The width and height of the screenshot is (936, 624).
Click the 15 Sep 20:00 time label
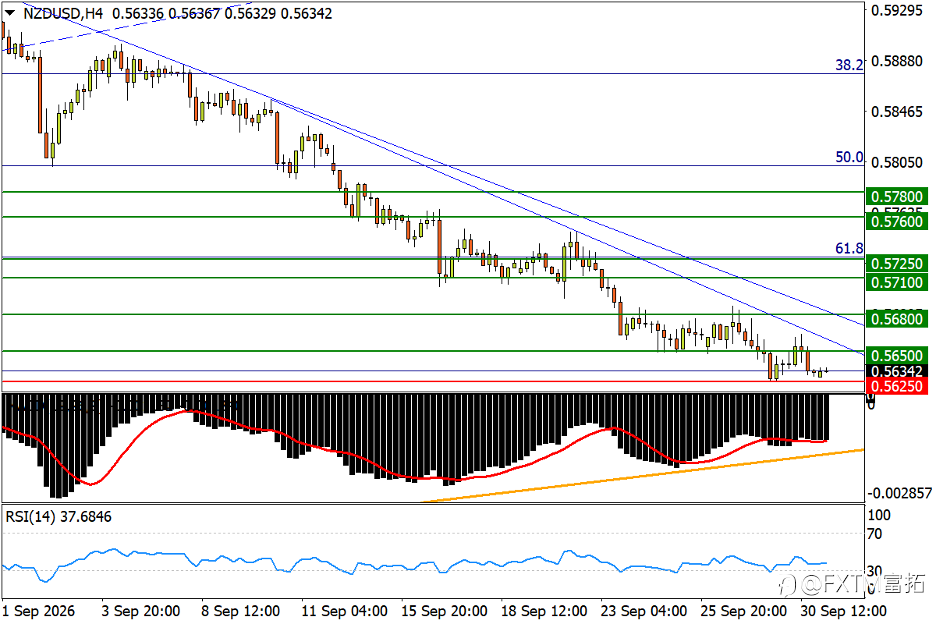pyautogui.click(x=444, y=611)
